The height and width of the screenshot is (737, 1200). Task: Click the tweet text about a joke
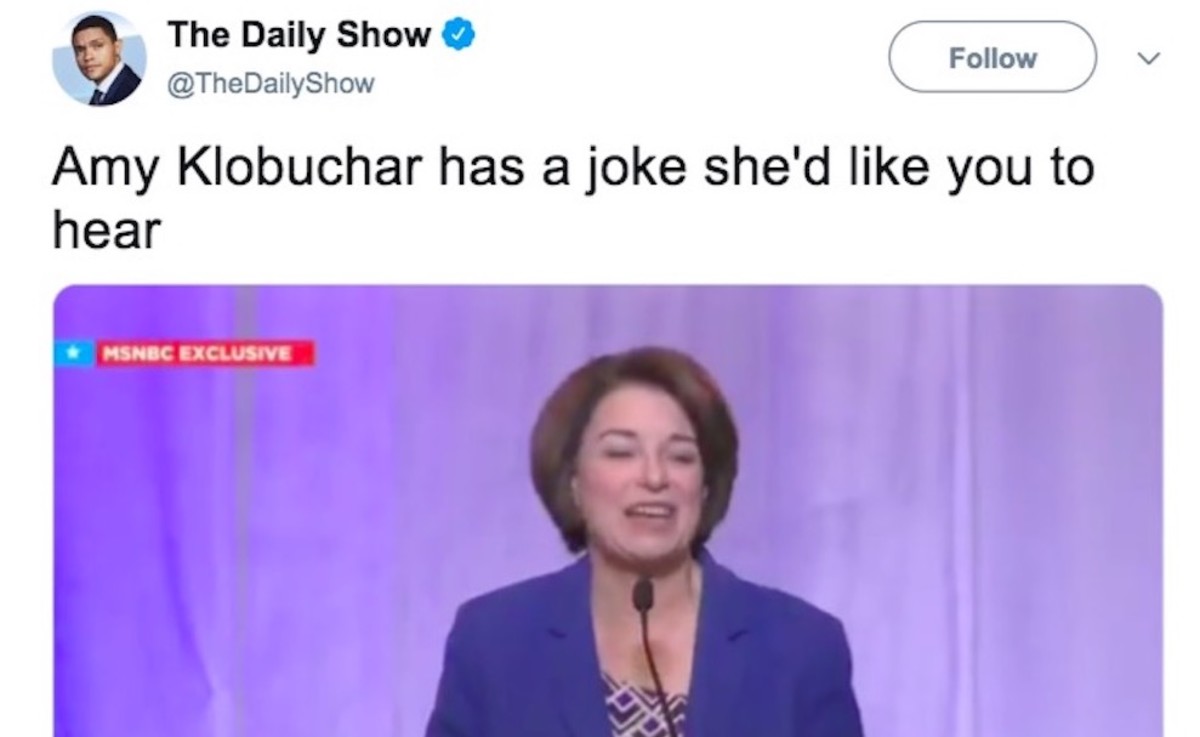pos(573,200)
